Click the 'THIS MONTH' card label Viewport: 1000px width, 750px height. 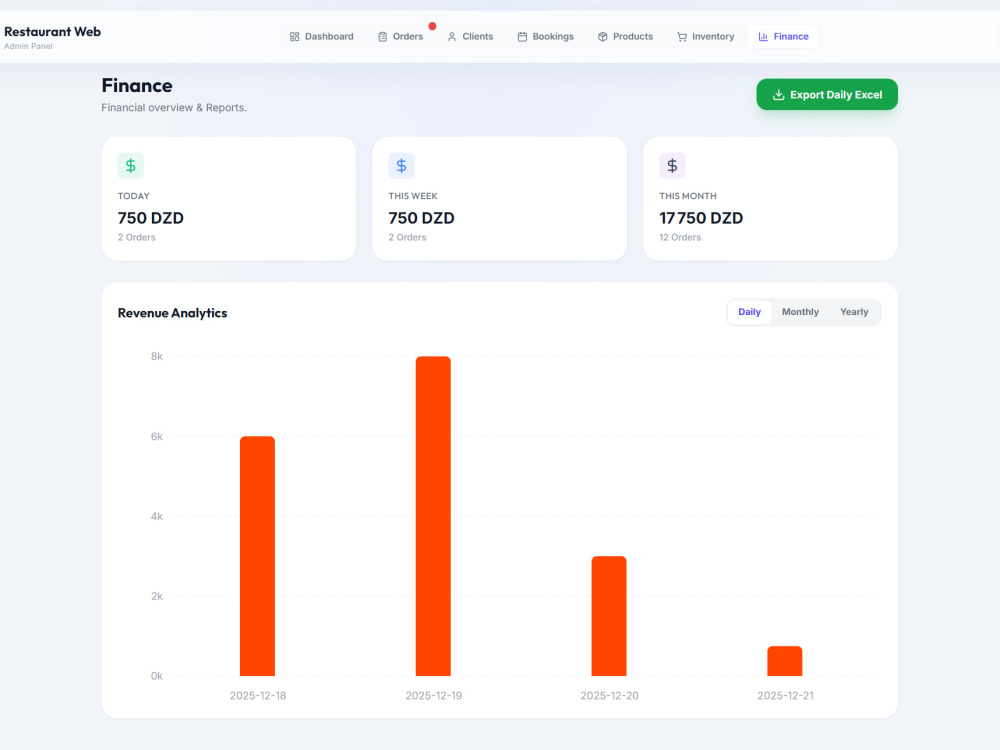click(x=688, y=196)
